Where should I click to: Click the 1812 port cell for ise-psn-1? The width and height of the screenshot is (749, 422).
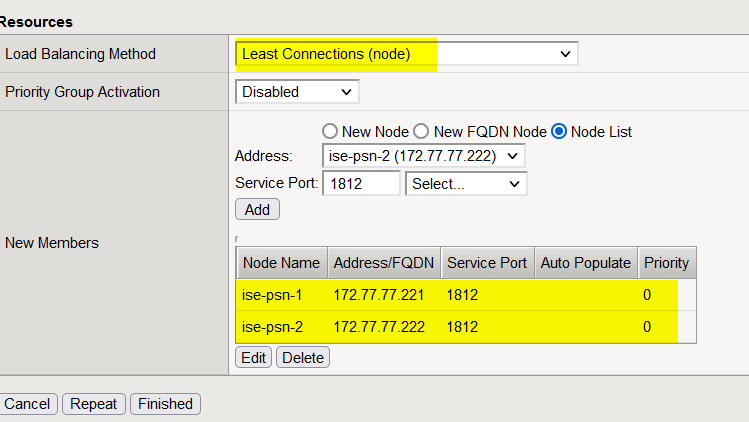tap(462, 295)
